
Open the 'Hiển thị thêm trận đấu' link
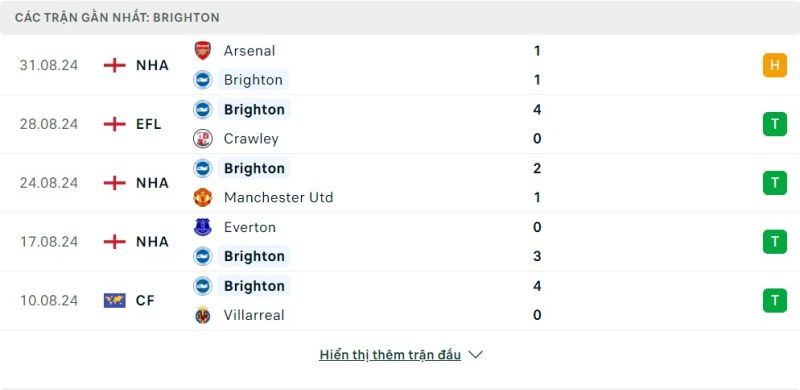[390, 355]
